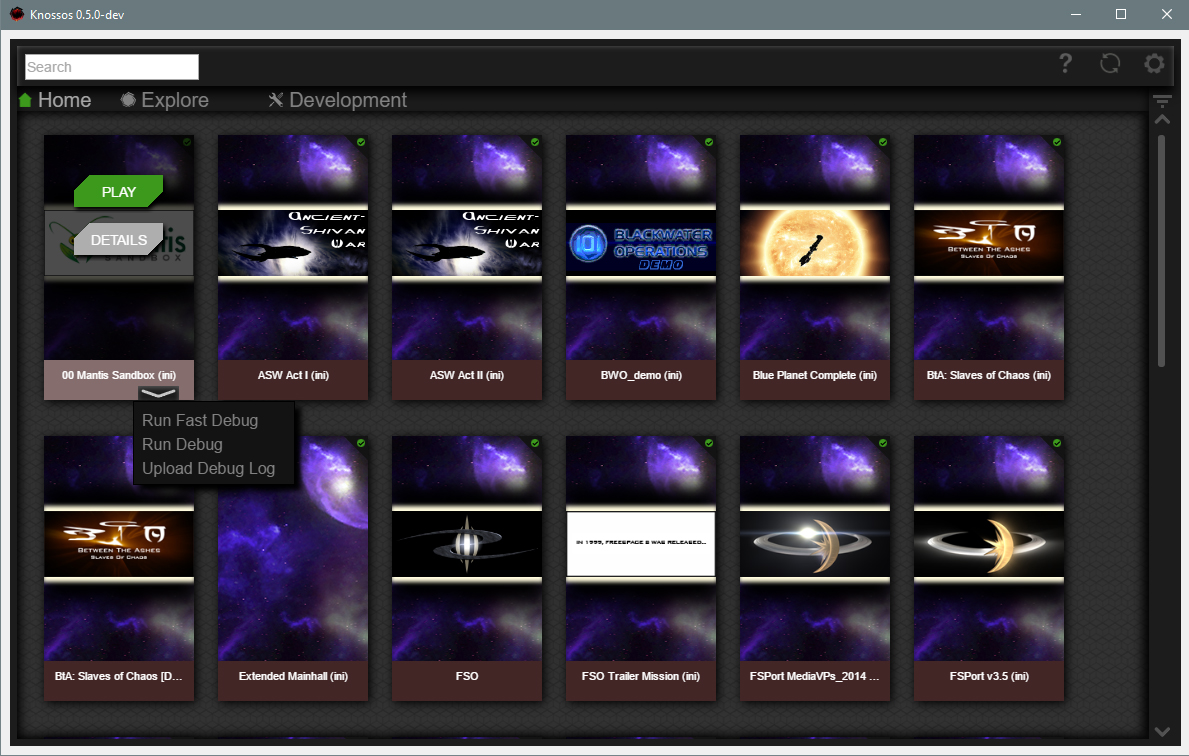Viewport: 1189px width, 756px height.
Task: Collapse the 00 Mantis Sandbox dropdown arrow
Action: click(158, 393)
